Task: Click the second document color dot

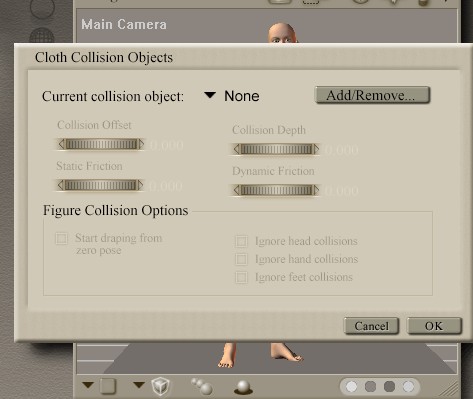Action: point(370,387)
